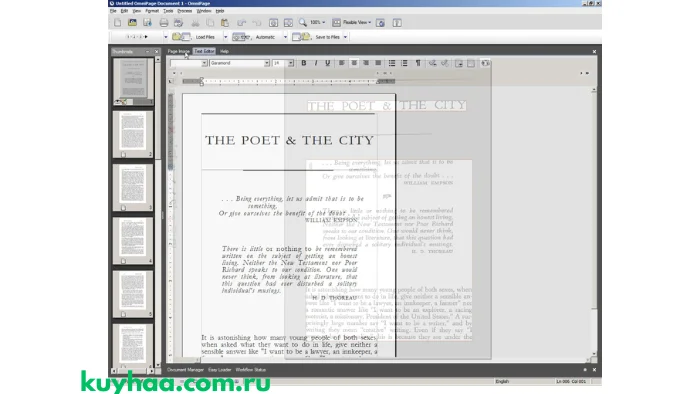700x394 pixels.
Task: Click the New document icon
Action: point(117,22)
